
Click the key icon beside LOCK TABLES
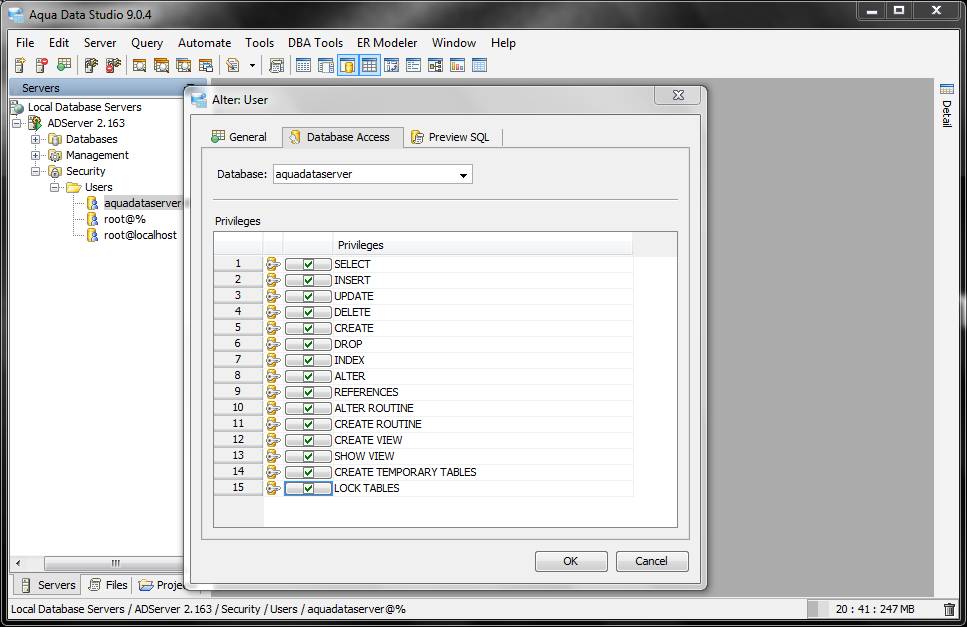[273, 488]
